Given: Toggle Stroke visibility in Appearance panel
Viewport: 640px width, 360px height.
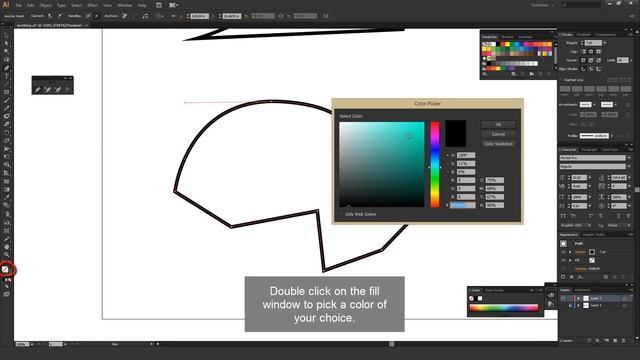Looking at the screenshot, I should [x=563, y=252].
